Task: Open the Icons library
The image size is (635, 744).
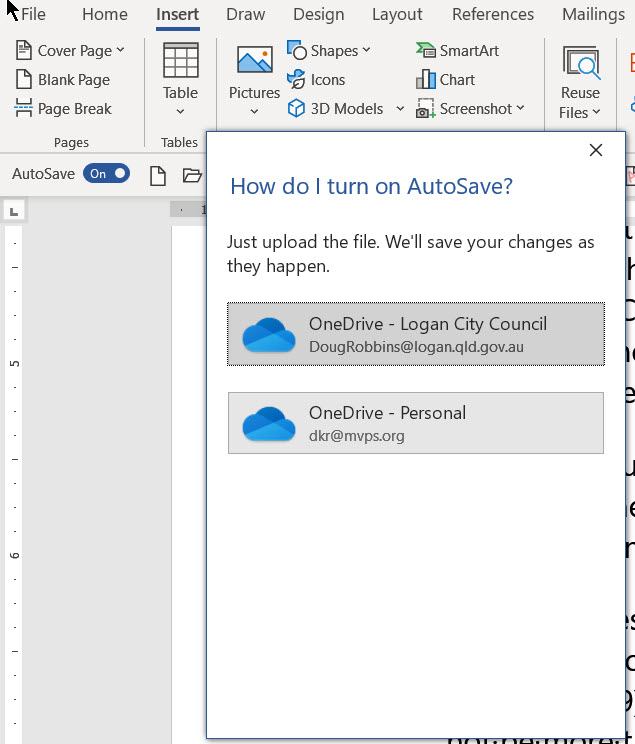Action: [317, 80]
